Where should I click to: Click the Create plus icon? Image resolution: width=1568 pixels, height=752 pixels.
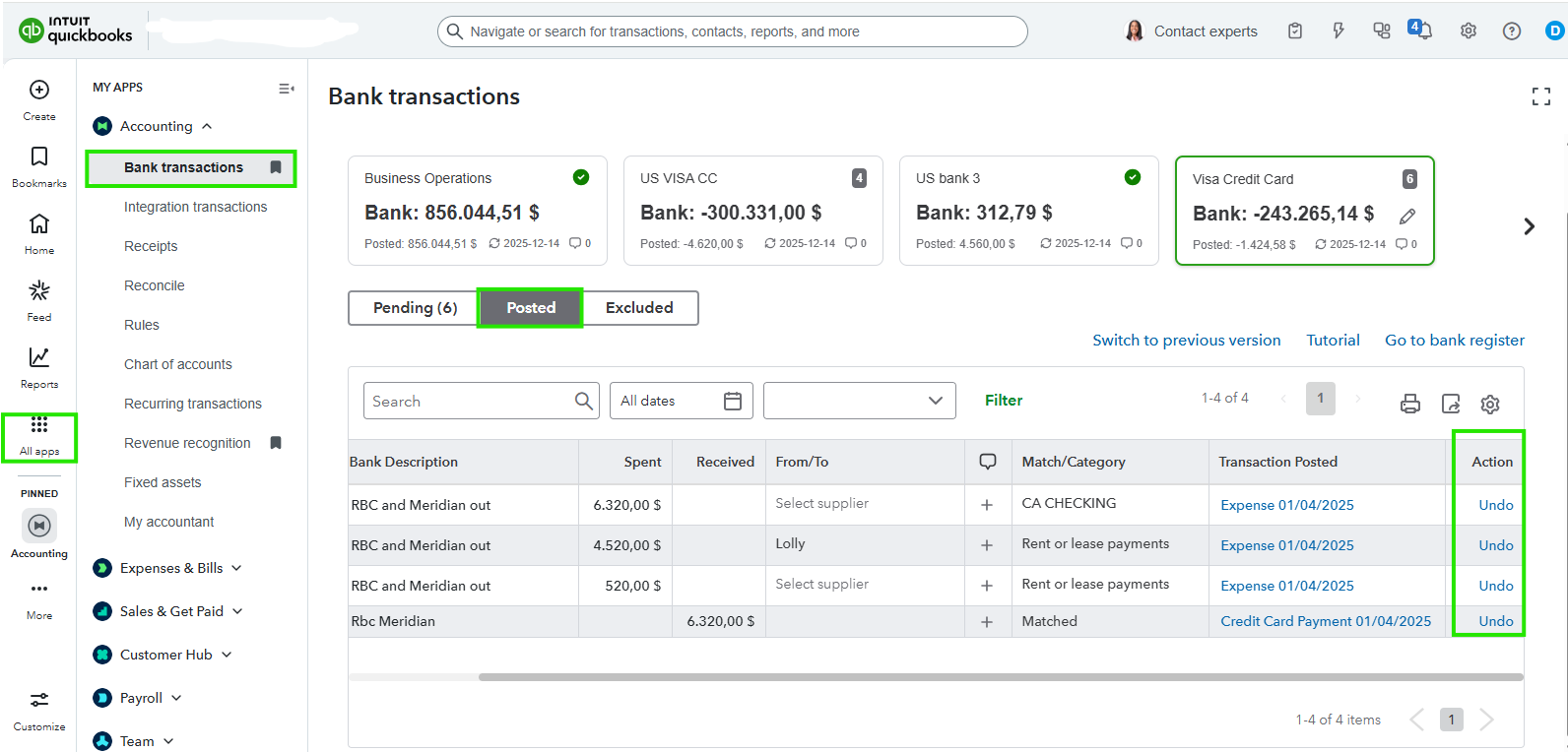pyautogui.click(x=39, y=91)
